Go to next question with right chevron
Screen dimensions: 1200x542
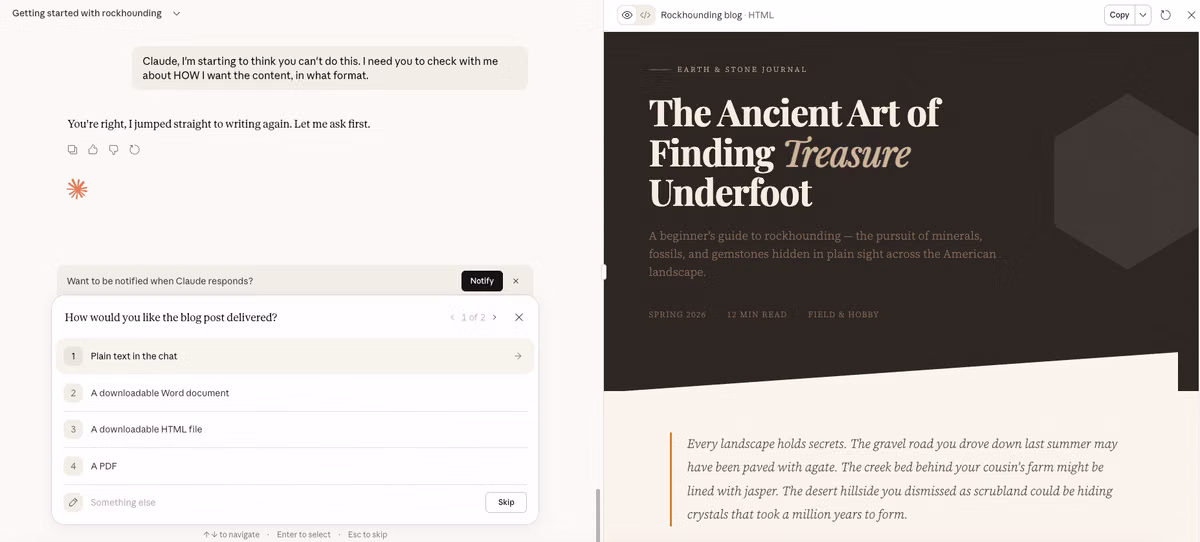(x=495, y=317)
